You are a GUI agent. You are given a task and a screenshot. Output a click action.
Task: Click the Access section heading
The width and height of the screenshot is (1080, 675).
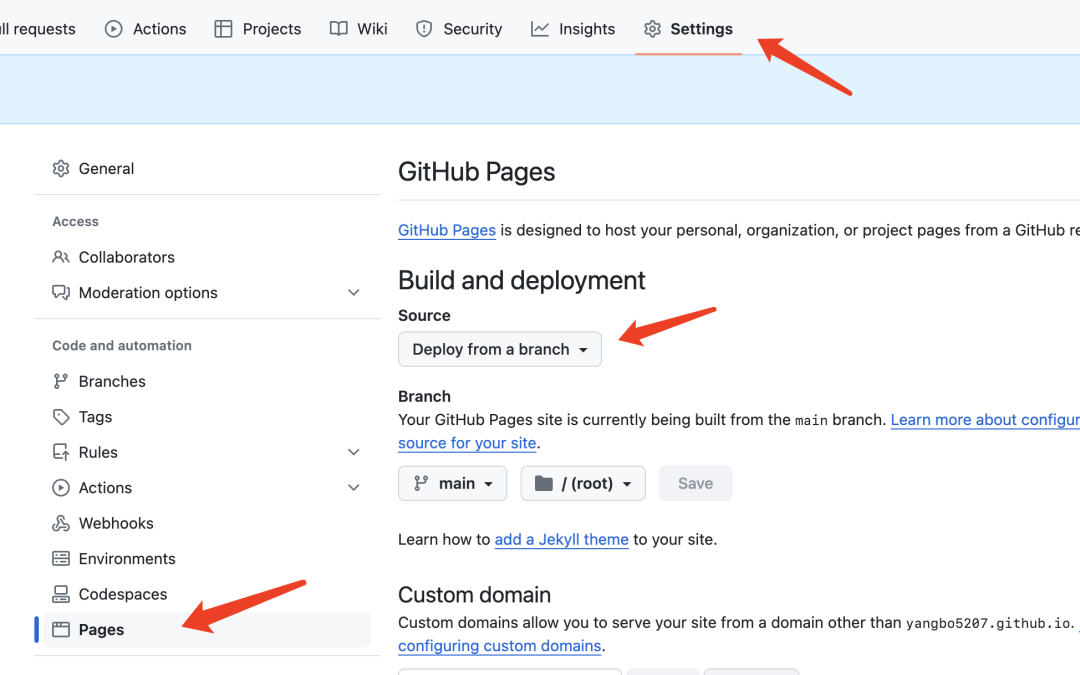pos(75,222)
